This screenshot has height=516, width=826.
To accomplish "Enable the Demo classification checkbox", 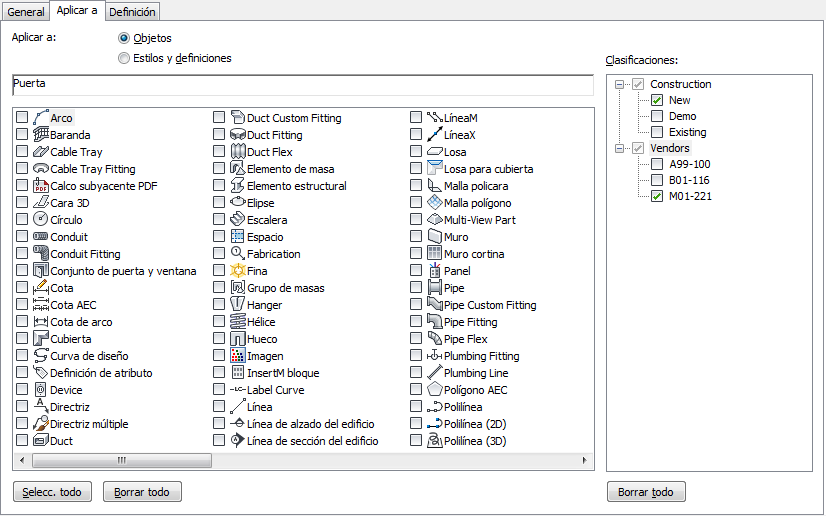I will tap(657, 116).
